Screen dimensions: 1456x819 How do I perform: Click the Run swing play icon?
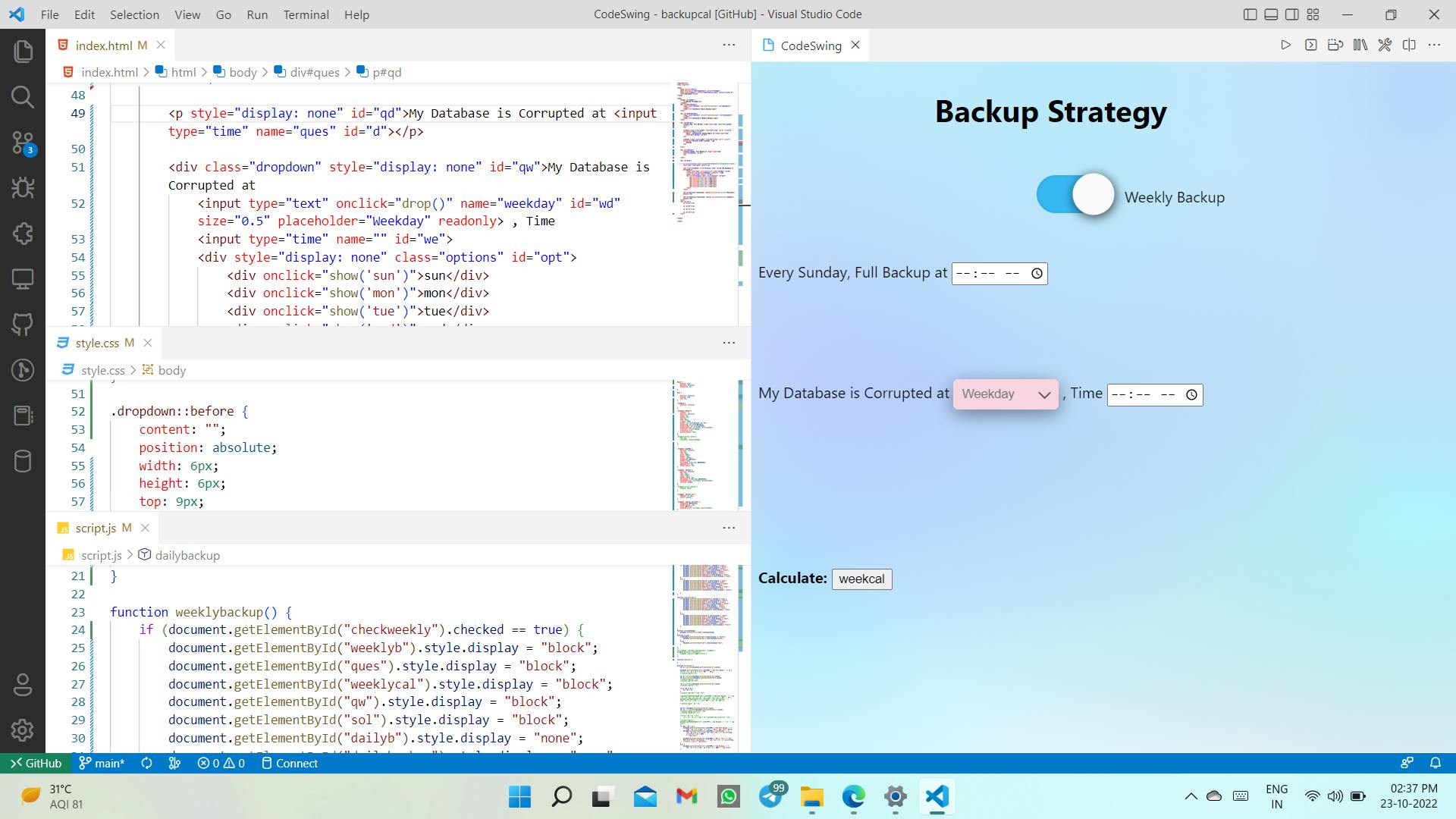(1285, 45)
